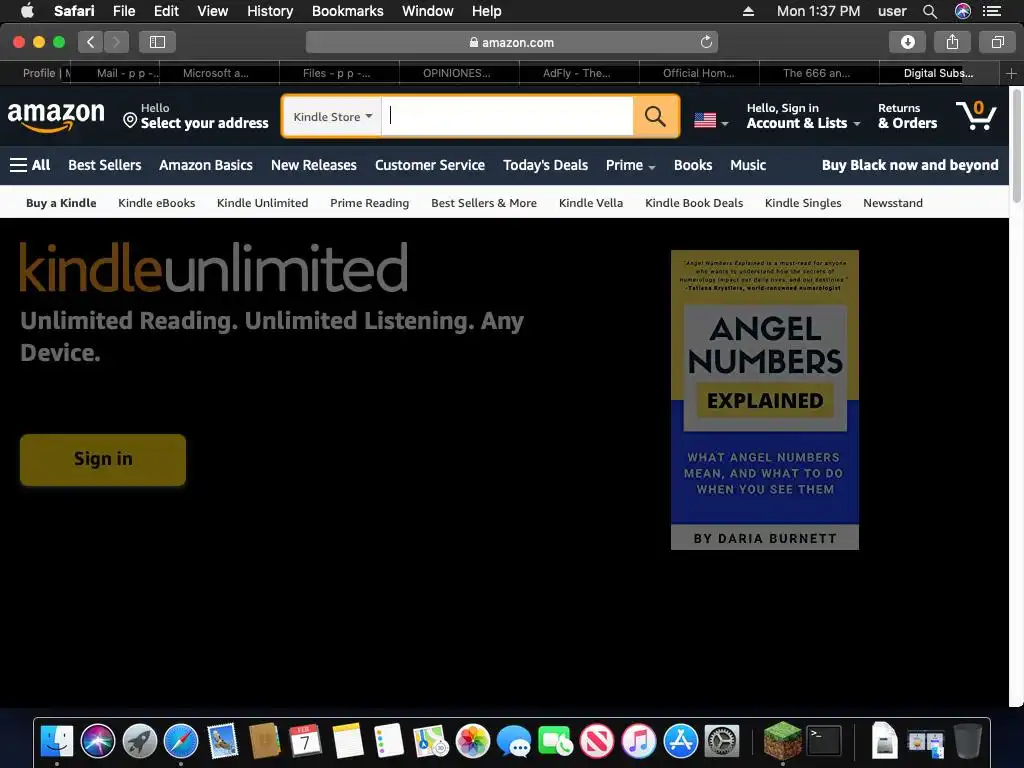This screenshot has height=768, width=1024.
Task: Open System Preferences in Dock
Action: [722, 741]
